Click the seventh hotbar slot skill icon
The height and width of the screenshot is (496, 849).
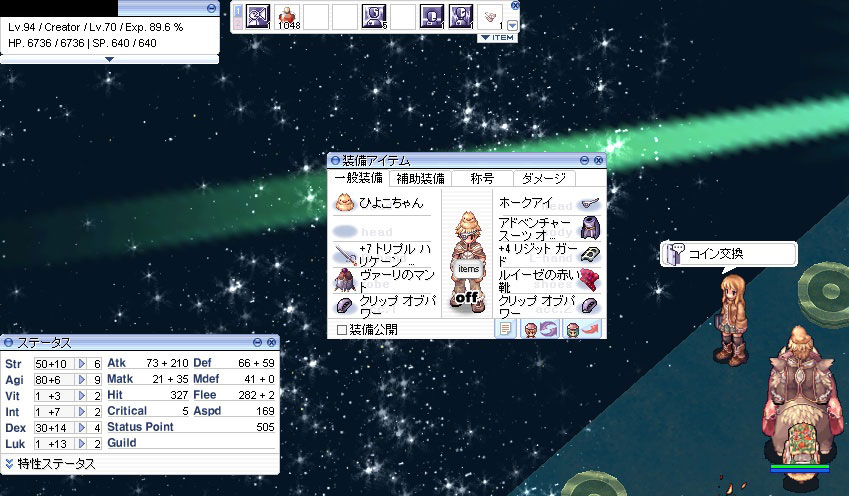(432, 16)
